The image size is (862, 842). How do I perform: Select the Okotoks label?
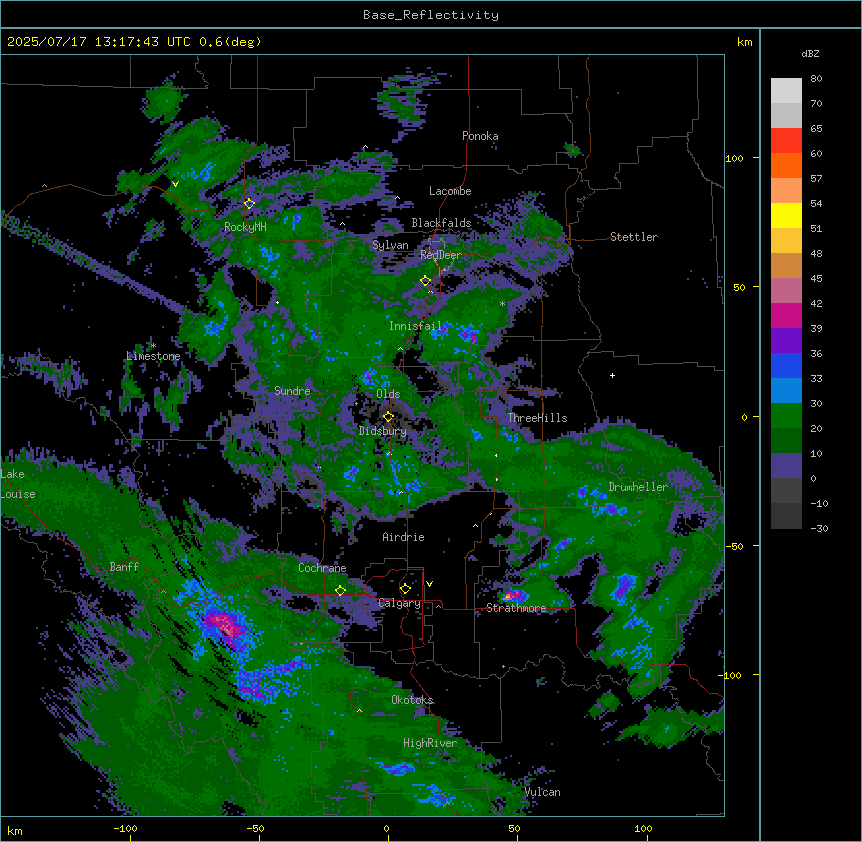pyautogui.click(x=412, y=700)
